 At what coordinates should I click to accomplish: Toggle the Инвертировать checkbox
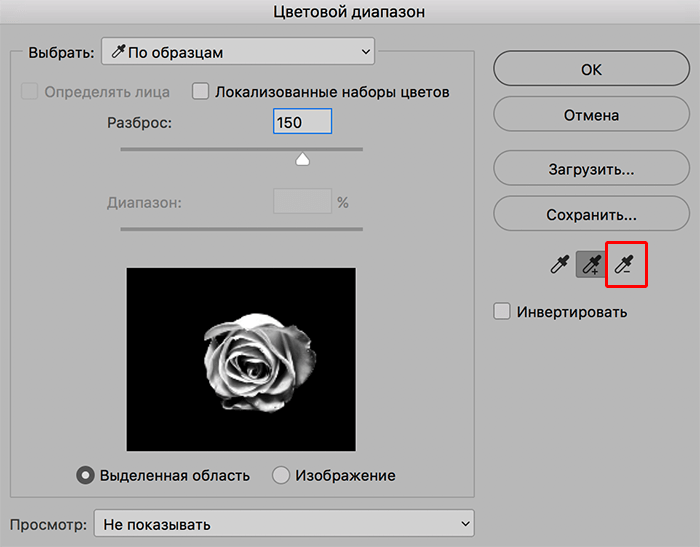click(x=502, y=311)
